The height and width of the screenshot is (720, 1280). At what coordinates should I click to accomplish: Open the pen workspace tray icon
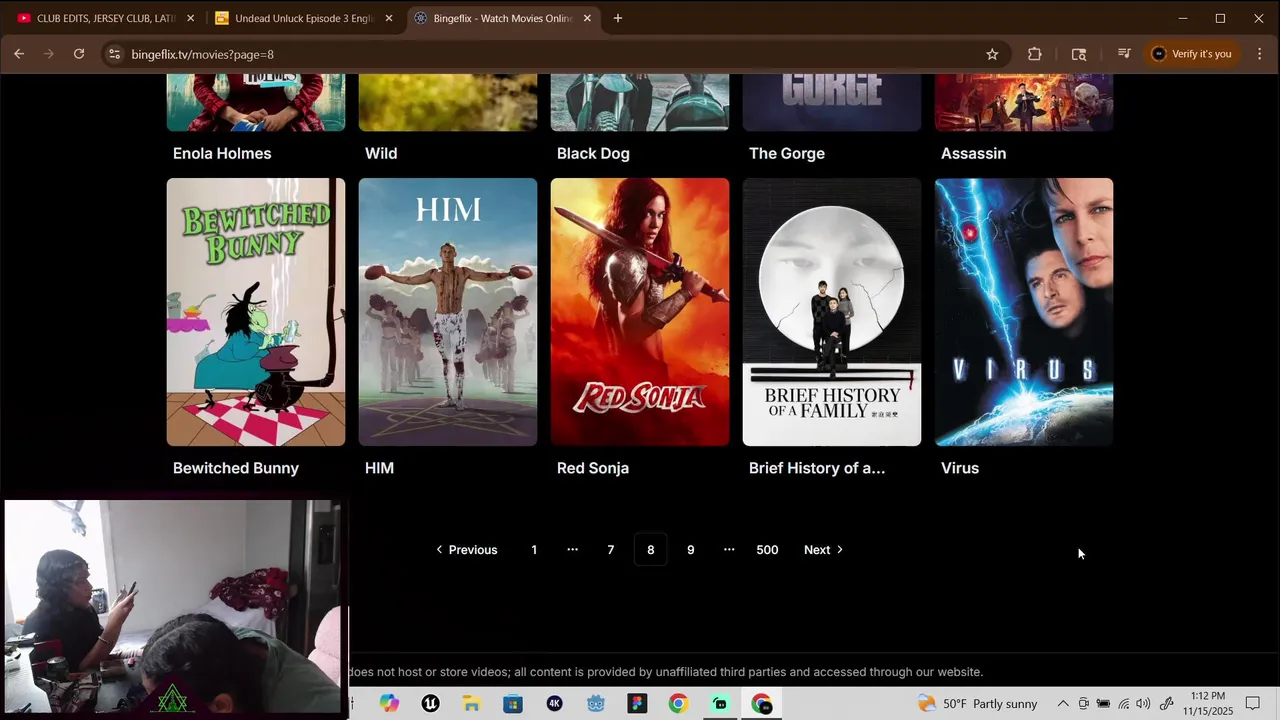(x=1166, y=704)
